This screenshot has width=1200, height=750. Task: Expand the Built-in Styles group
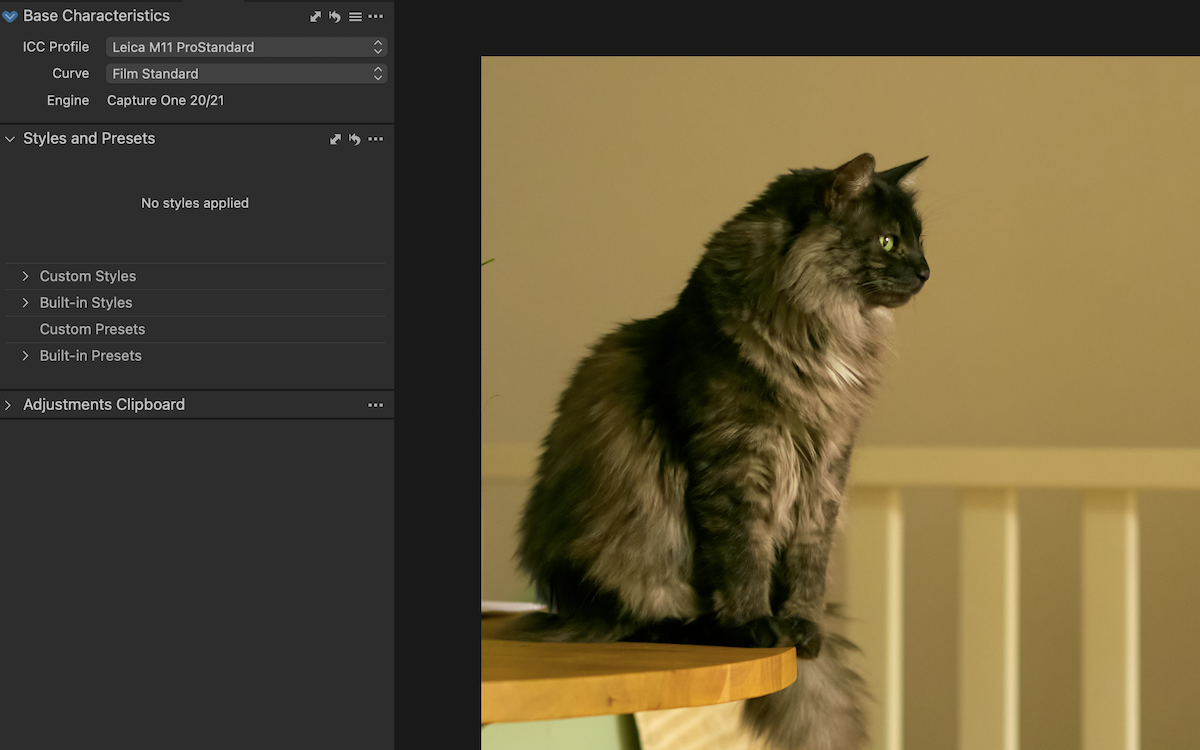tap(26, 303)
